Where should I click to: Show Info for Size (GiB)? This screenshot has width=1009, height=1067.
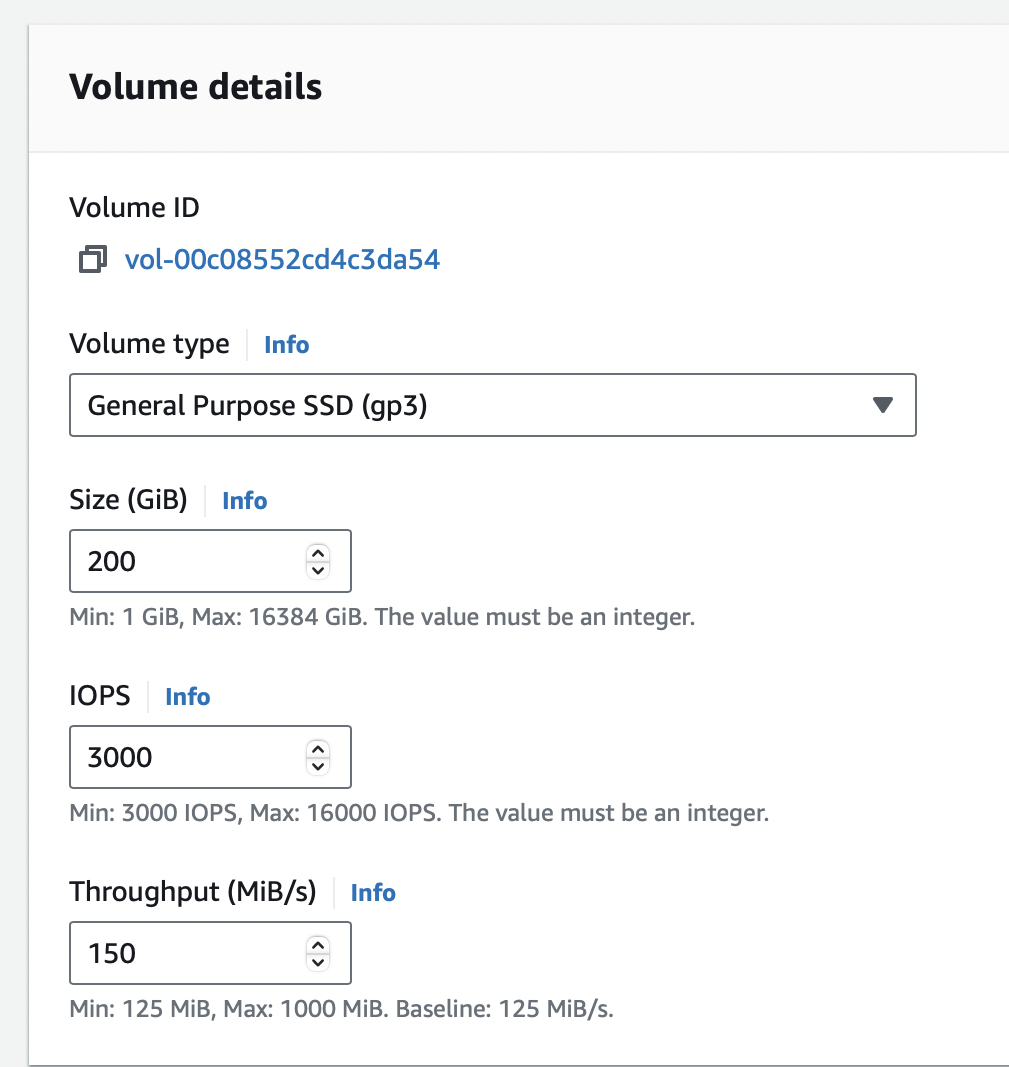click(244, 500)
